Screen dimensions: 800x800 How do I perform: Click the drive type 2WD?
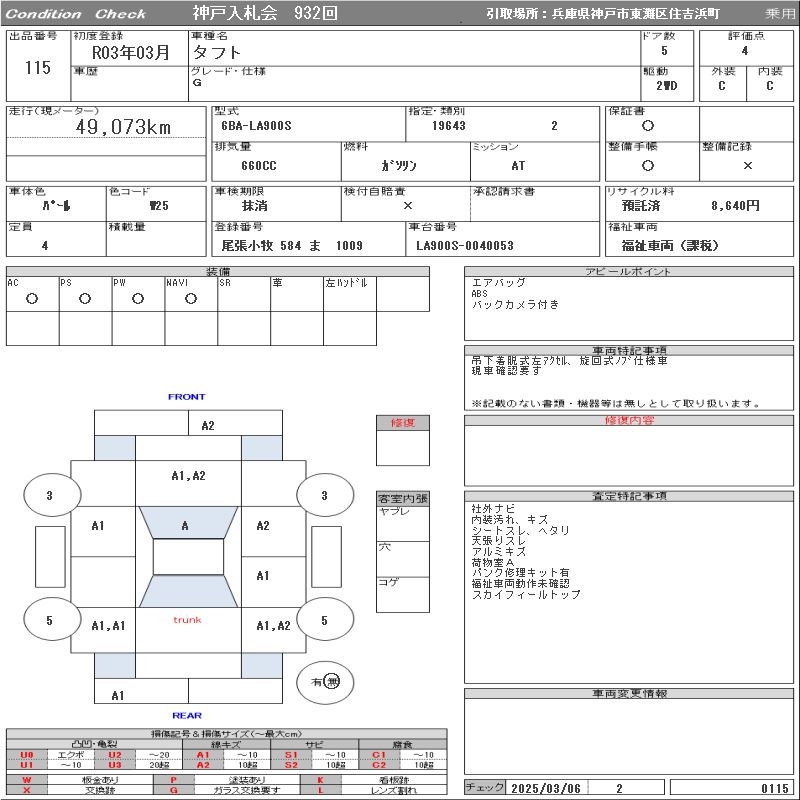point(666,86)
